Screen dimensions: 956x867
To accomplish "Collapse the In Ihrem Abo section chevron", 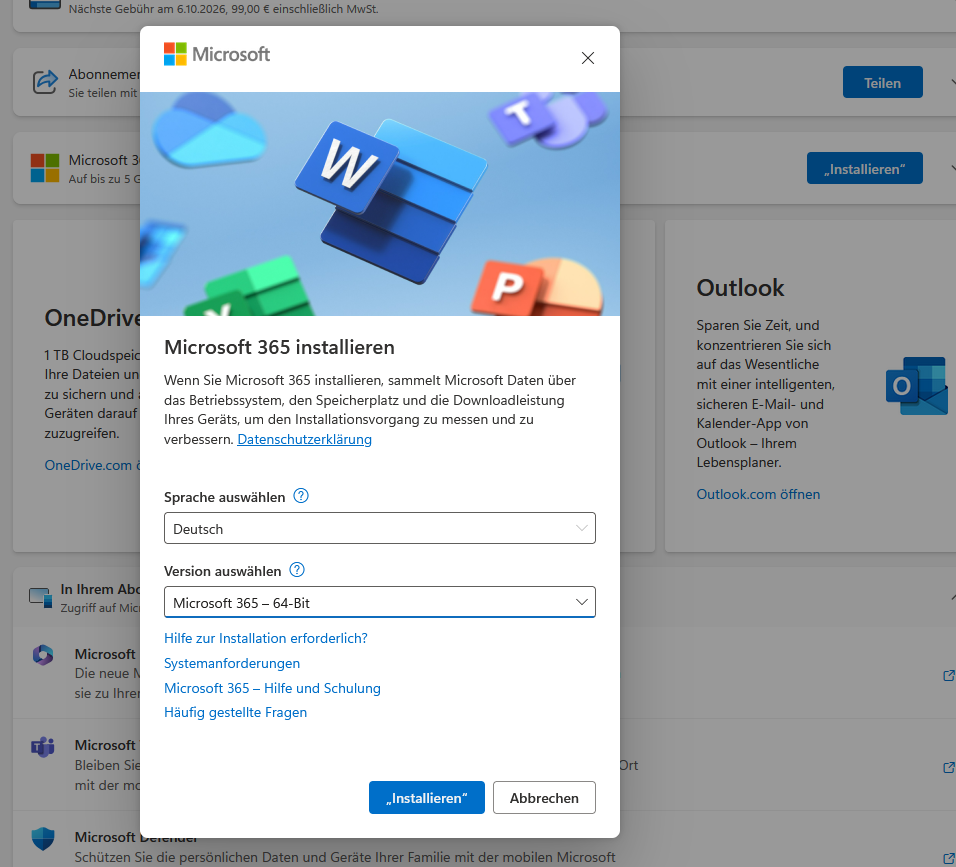I will [952, 596].
